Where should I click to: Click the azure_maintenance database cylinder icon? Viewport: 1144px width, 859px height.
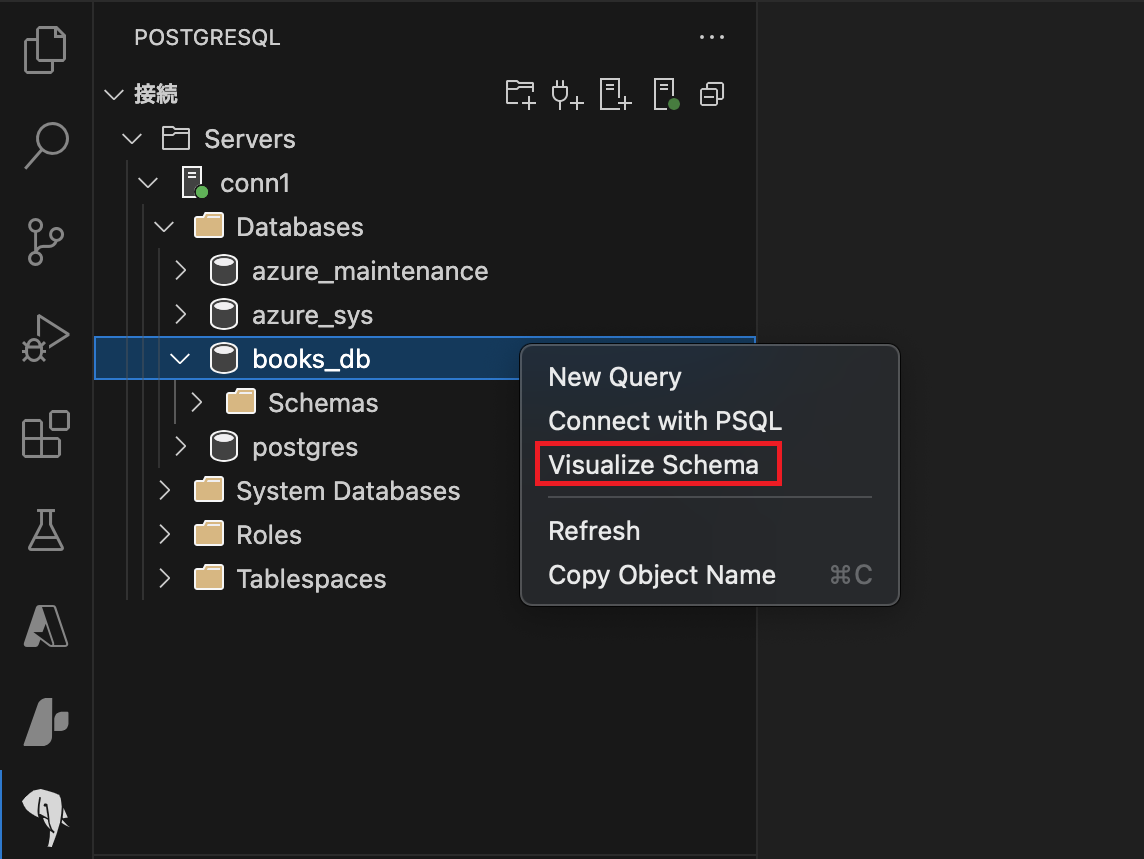tap(224, 271)
